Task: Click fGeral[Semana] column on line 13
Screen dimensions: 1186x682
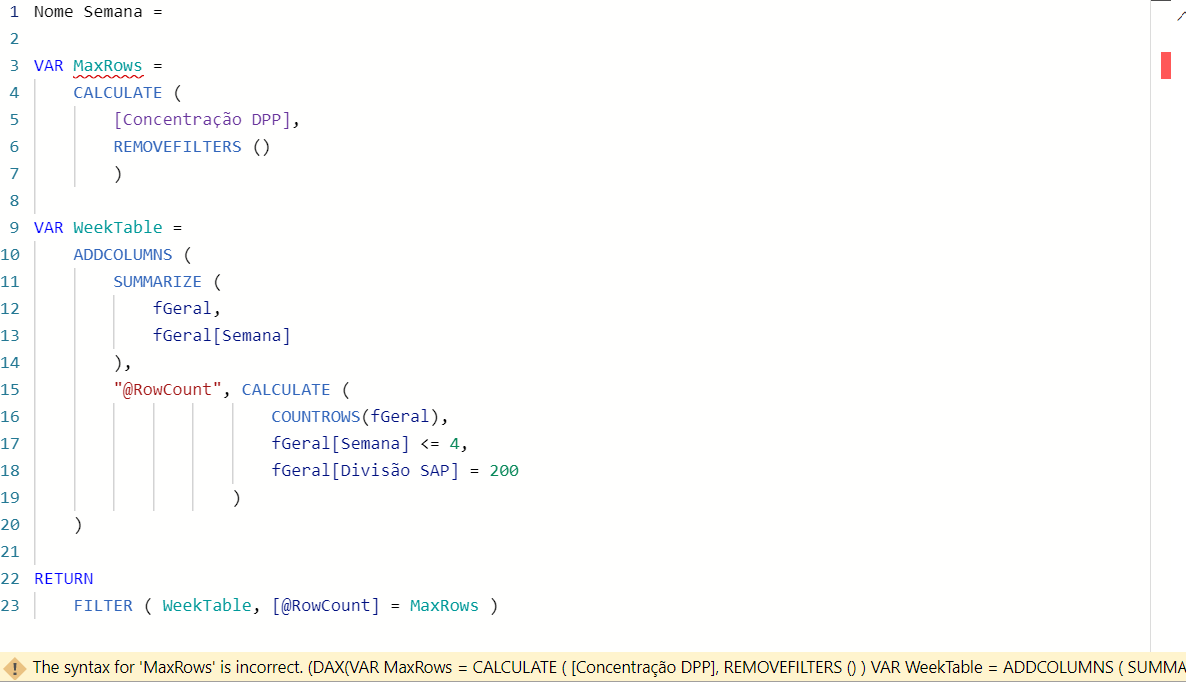Action: [x=222, y=336]
